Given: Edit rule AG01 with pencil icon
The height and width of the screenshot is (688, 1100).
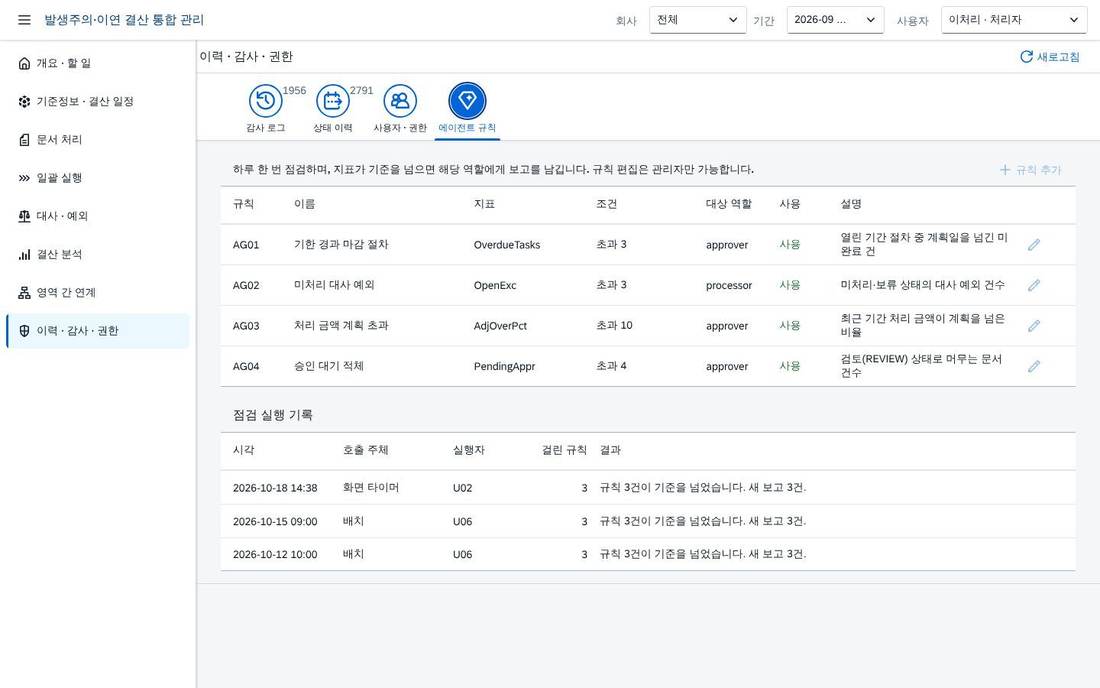Looking at the screenshot, I should (1033, 245).
